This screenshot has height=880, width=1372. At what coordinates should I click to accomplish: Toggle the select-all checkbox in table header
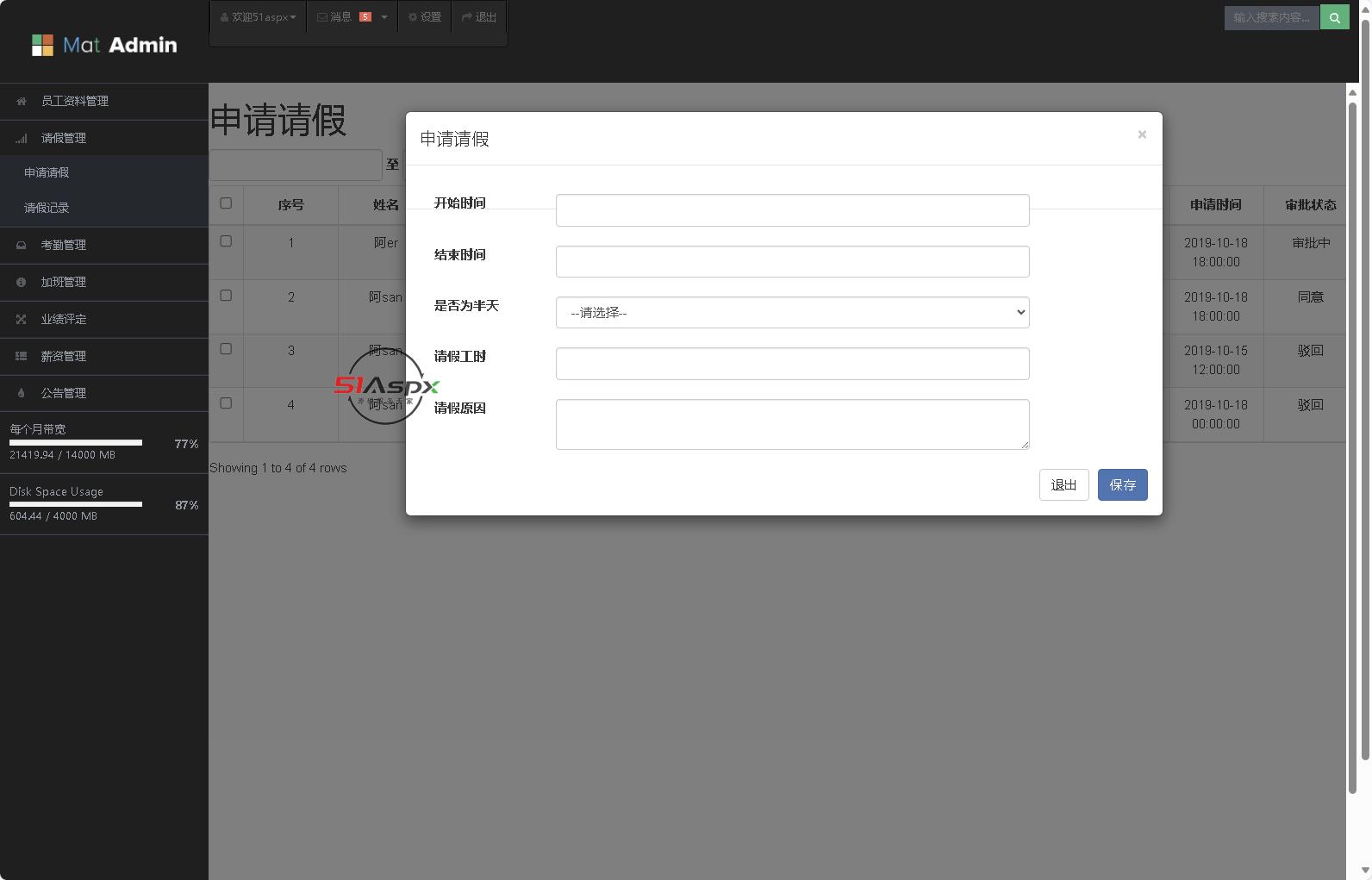(x=226, y=203)
